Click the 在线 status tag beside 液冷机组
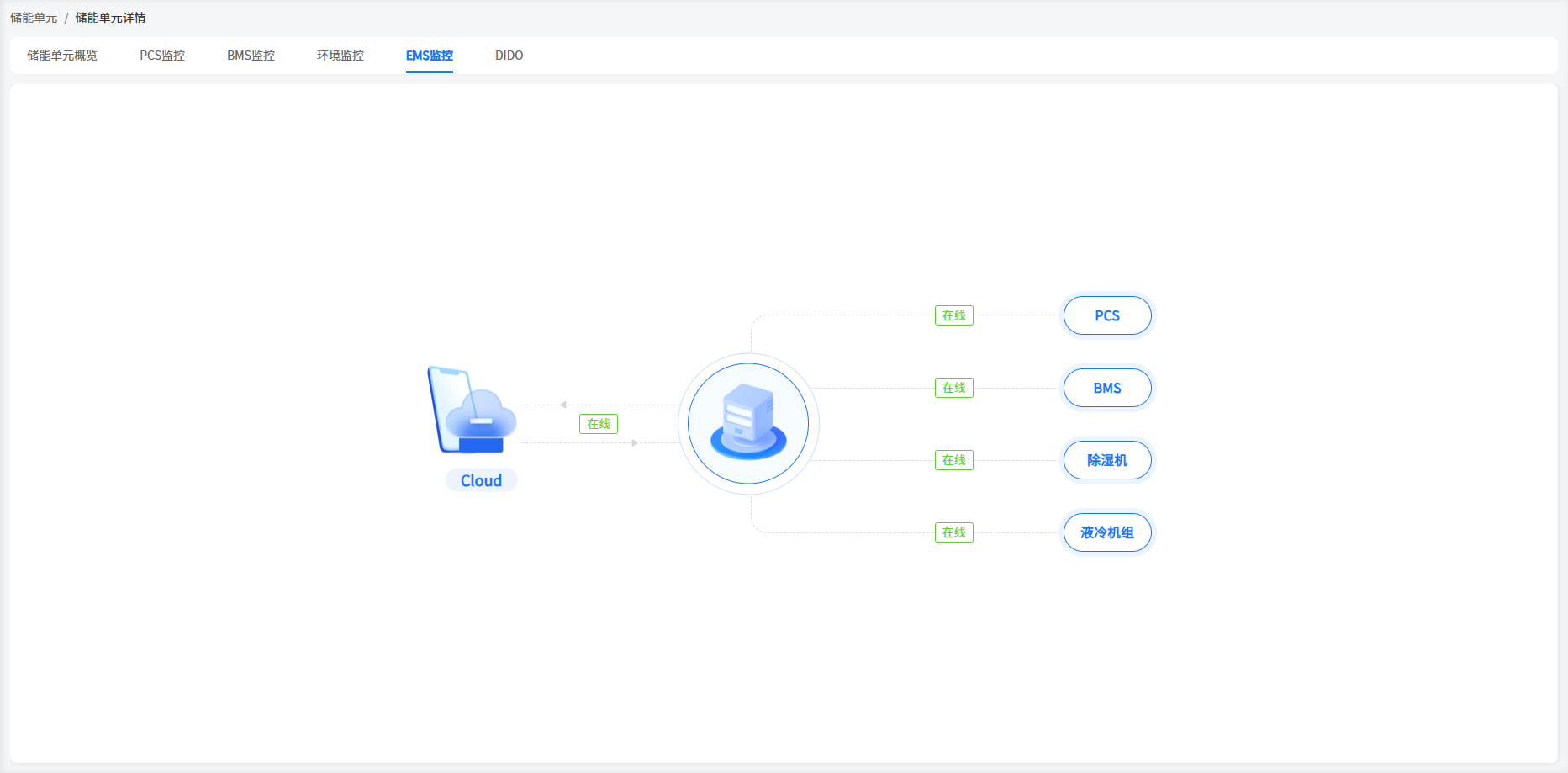The height and width of the screenshot is (773, 1568). (953, 532)
